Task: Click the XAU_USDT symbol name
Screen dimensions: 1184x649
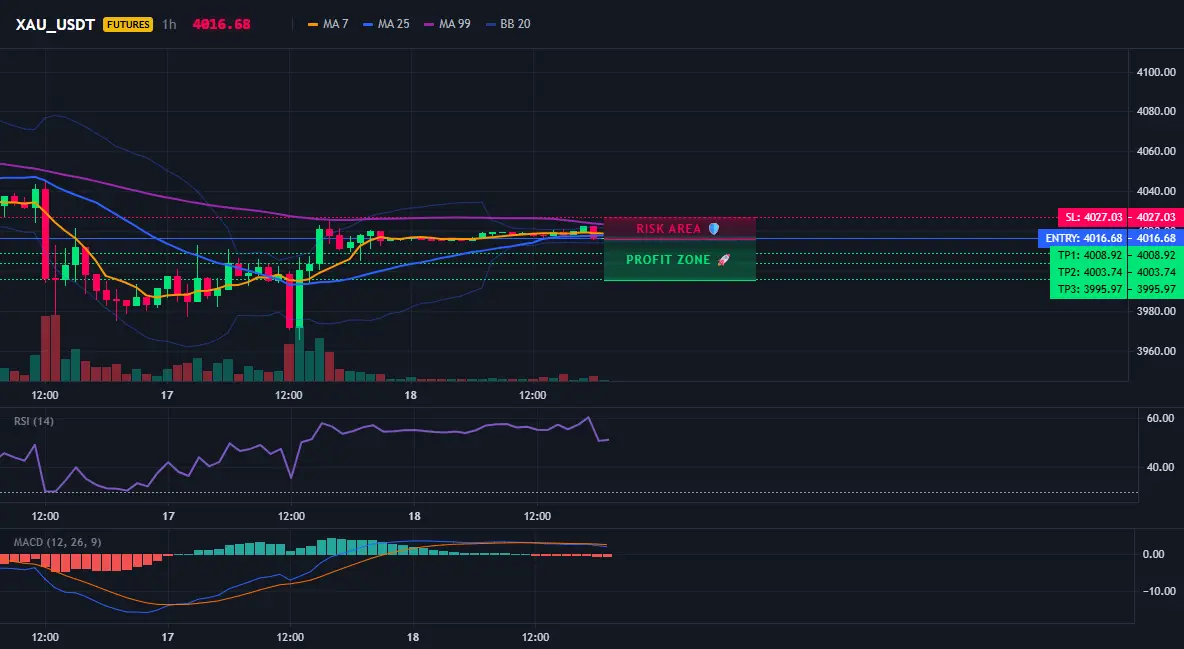Action: tap(54, 24)
